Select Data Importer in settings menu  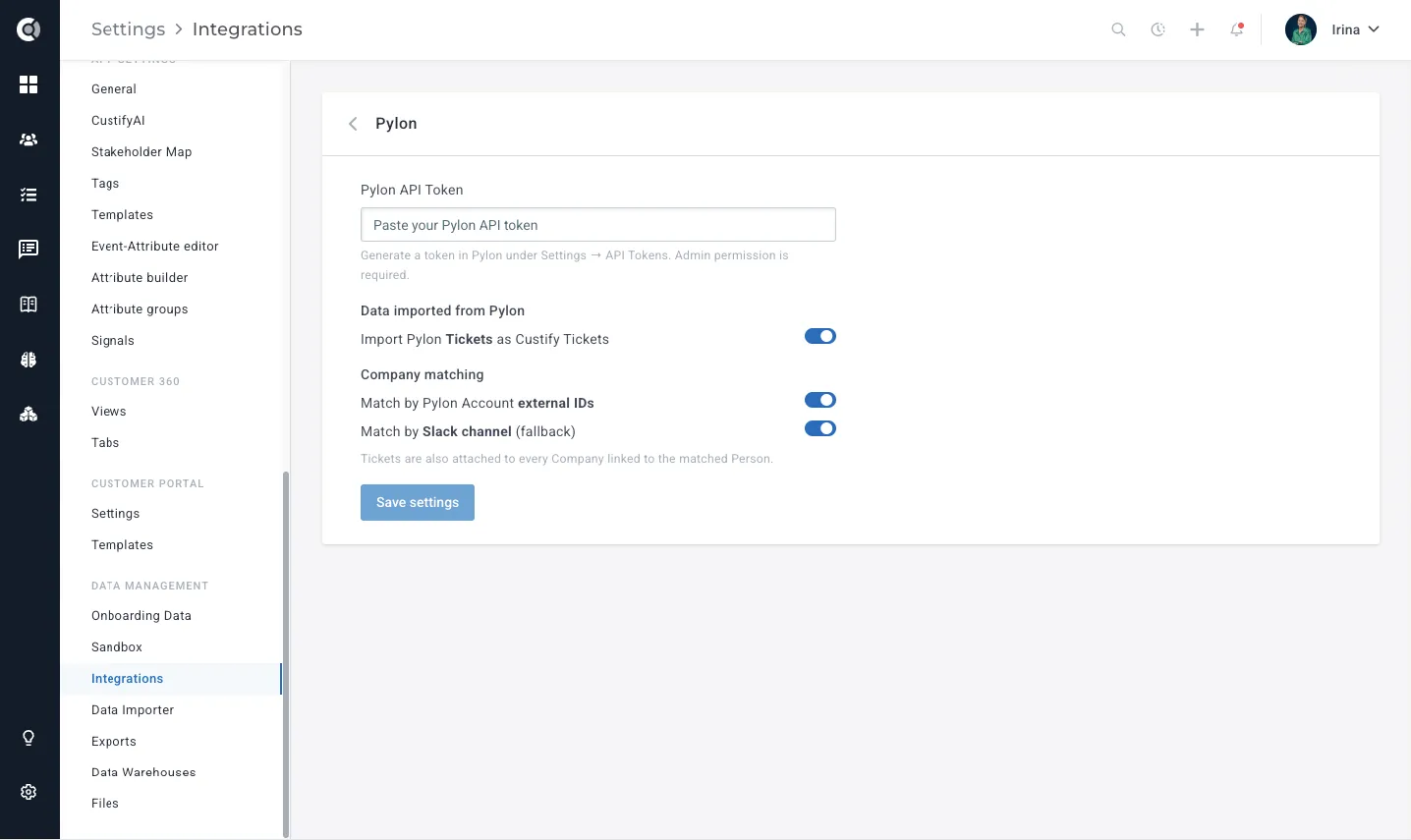[133, 709]
